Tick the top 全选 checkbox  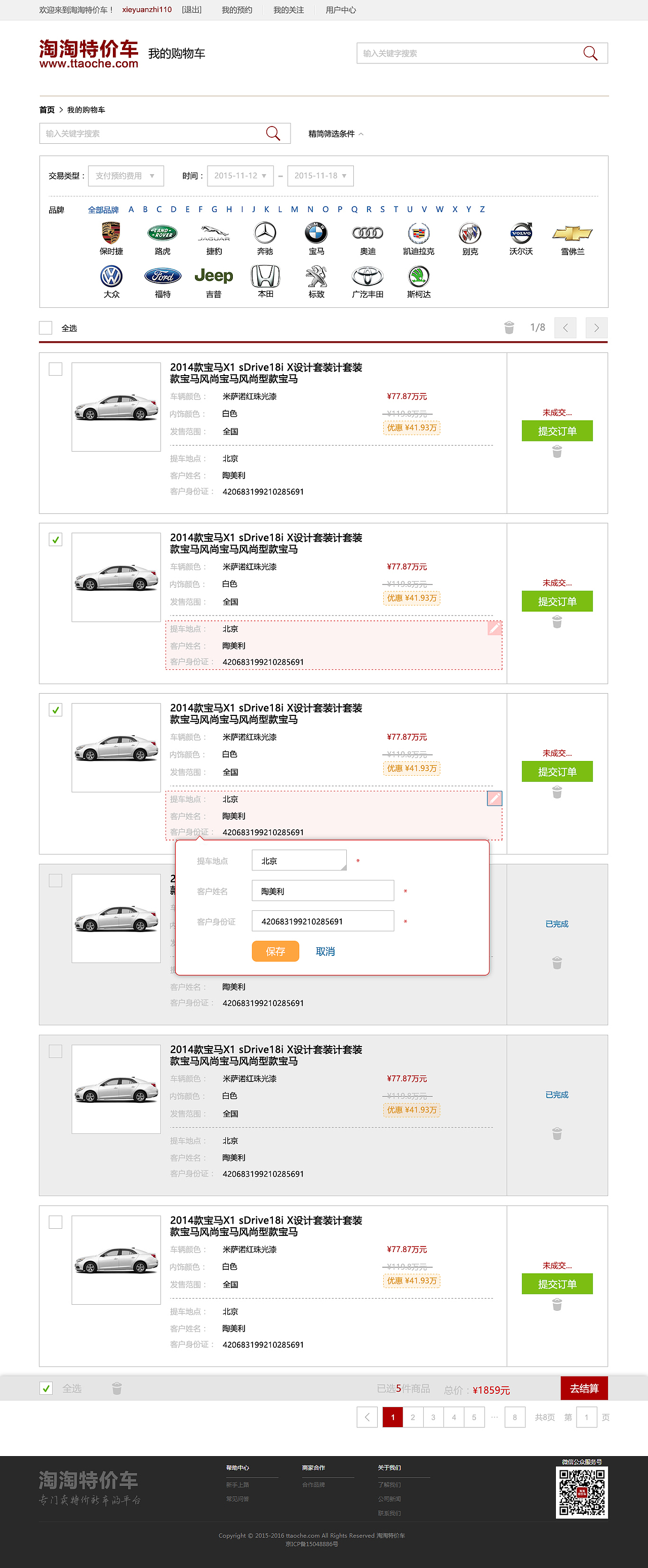pos(46,328)
